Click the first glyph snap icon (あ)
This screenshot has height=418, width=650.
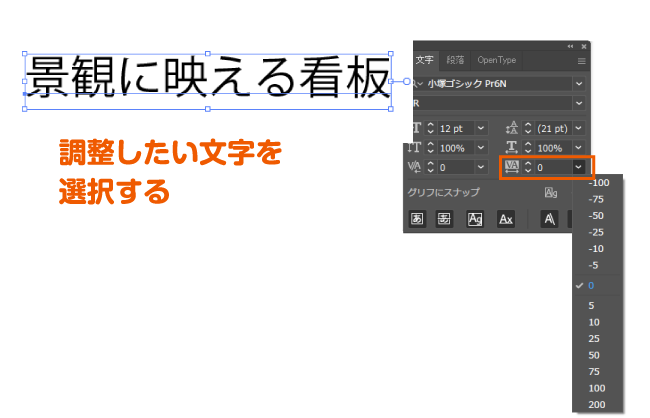(418, 218)
